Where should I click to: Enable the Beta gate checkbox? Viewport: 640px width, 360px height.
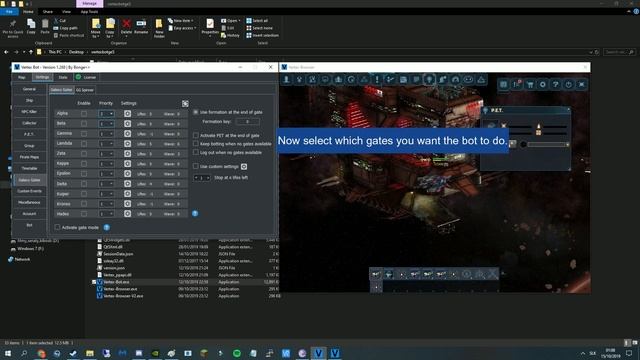[x=84, y=123]
